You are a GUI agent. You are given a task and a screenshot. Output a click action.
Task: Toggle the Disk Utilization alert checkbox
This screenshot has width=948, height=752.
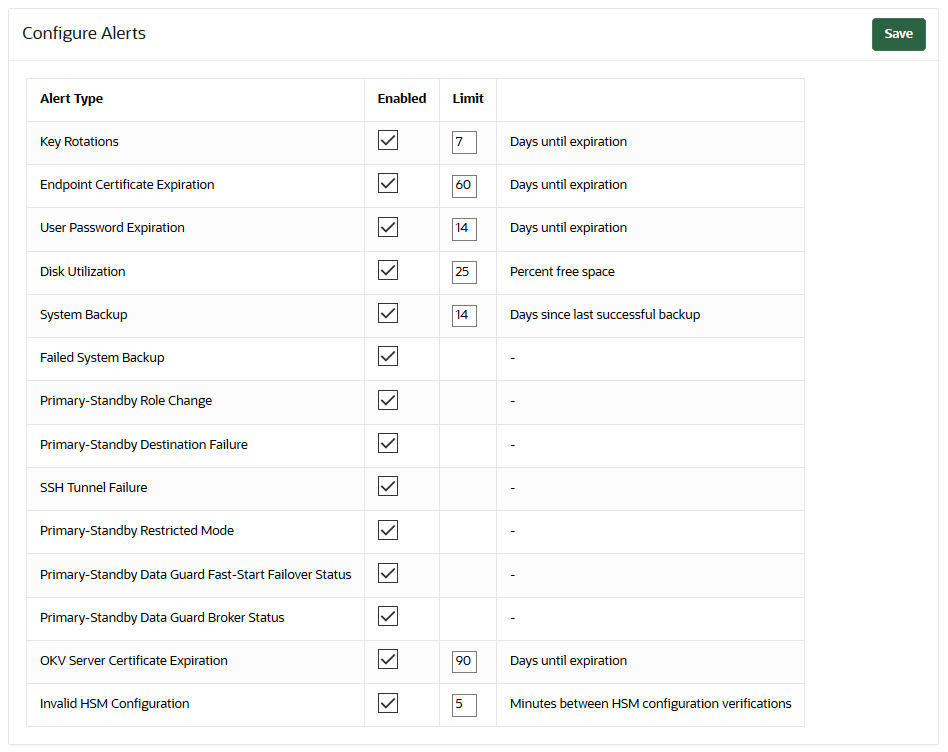(x=387, y=270)
